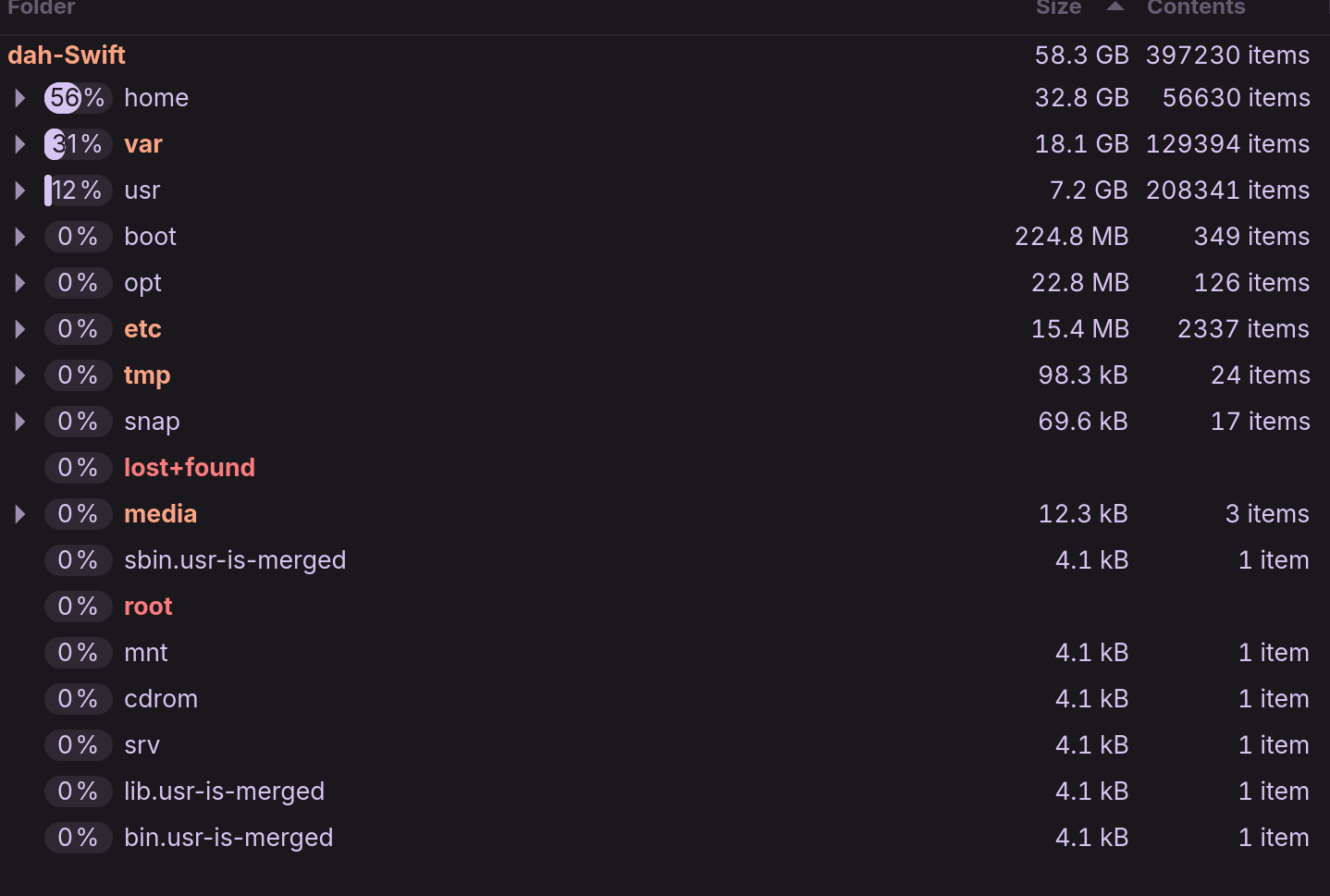Viewport: 1330px width, 896px height.
Task: Expand the snap folder triangle
Action: coord(20,422)
